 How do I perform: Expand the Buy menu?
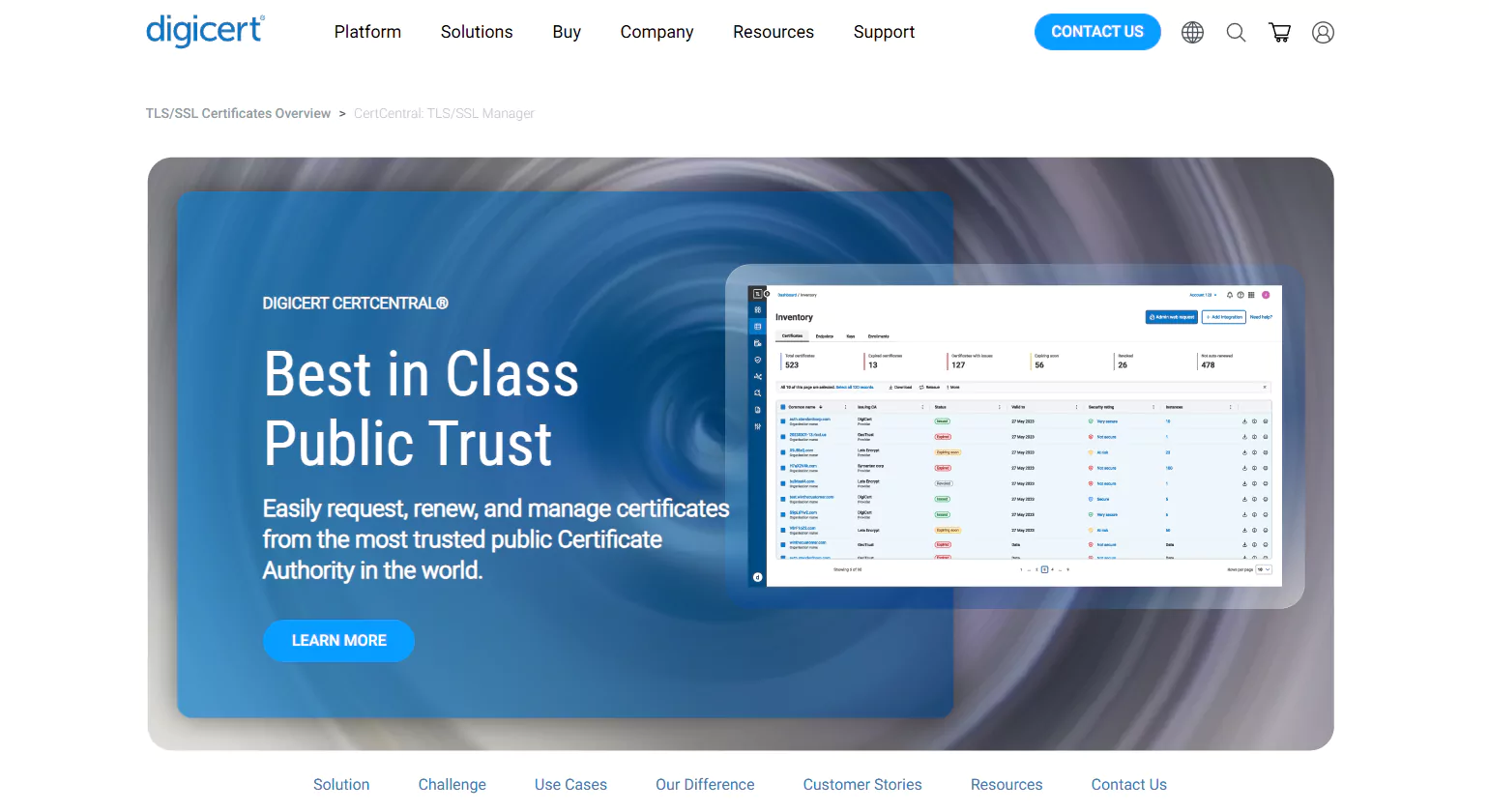[x=567, y=32]
